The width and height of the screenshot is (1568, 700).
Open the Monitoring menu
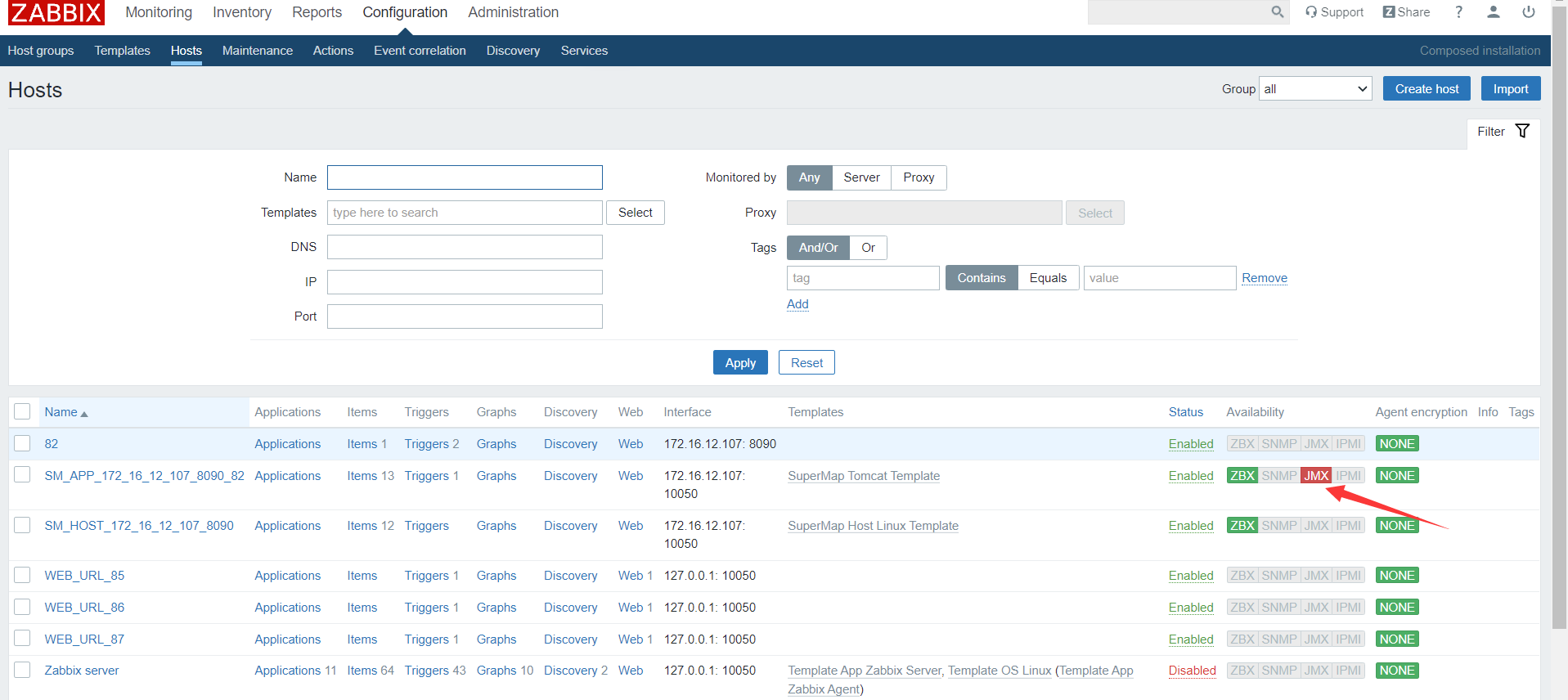click(x=159, y=12)
